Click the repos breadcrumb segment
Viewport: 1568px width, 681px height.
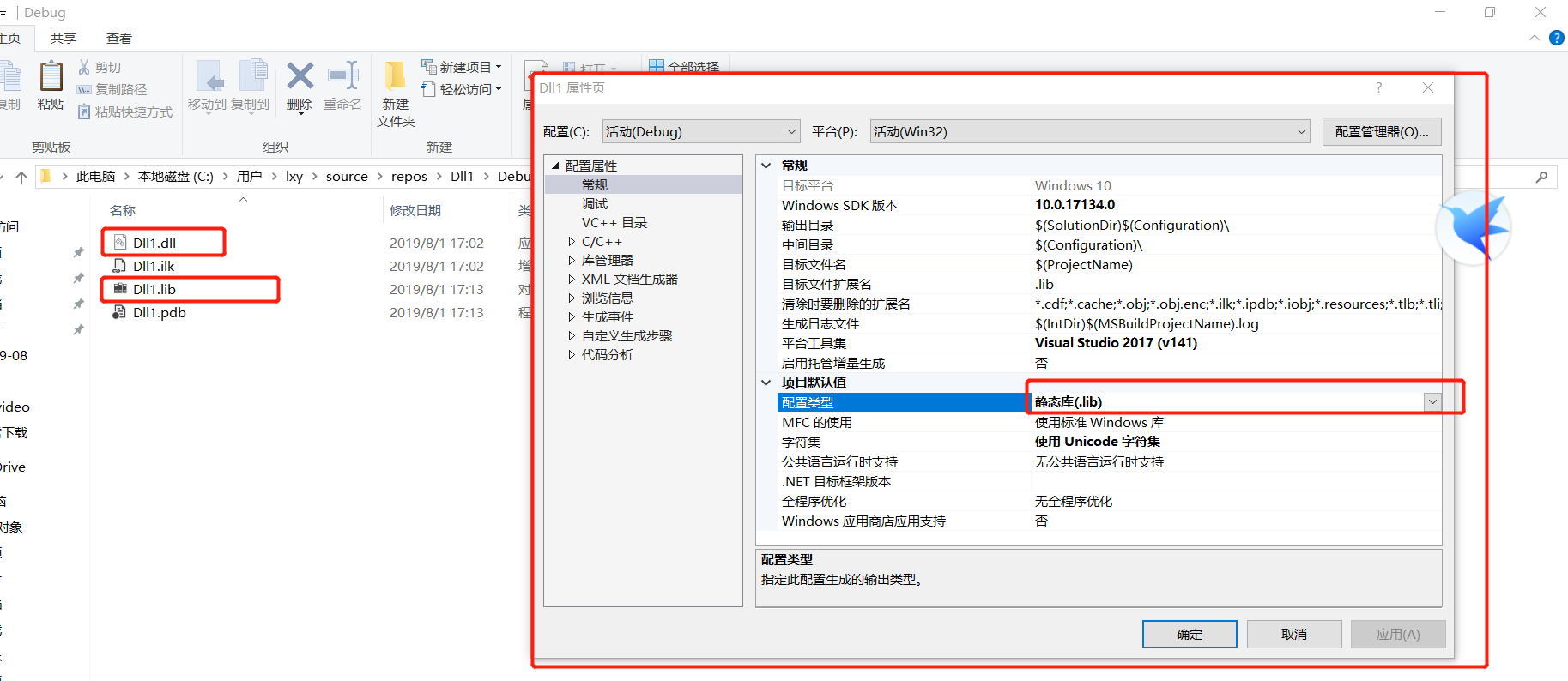point(409,177)
